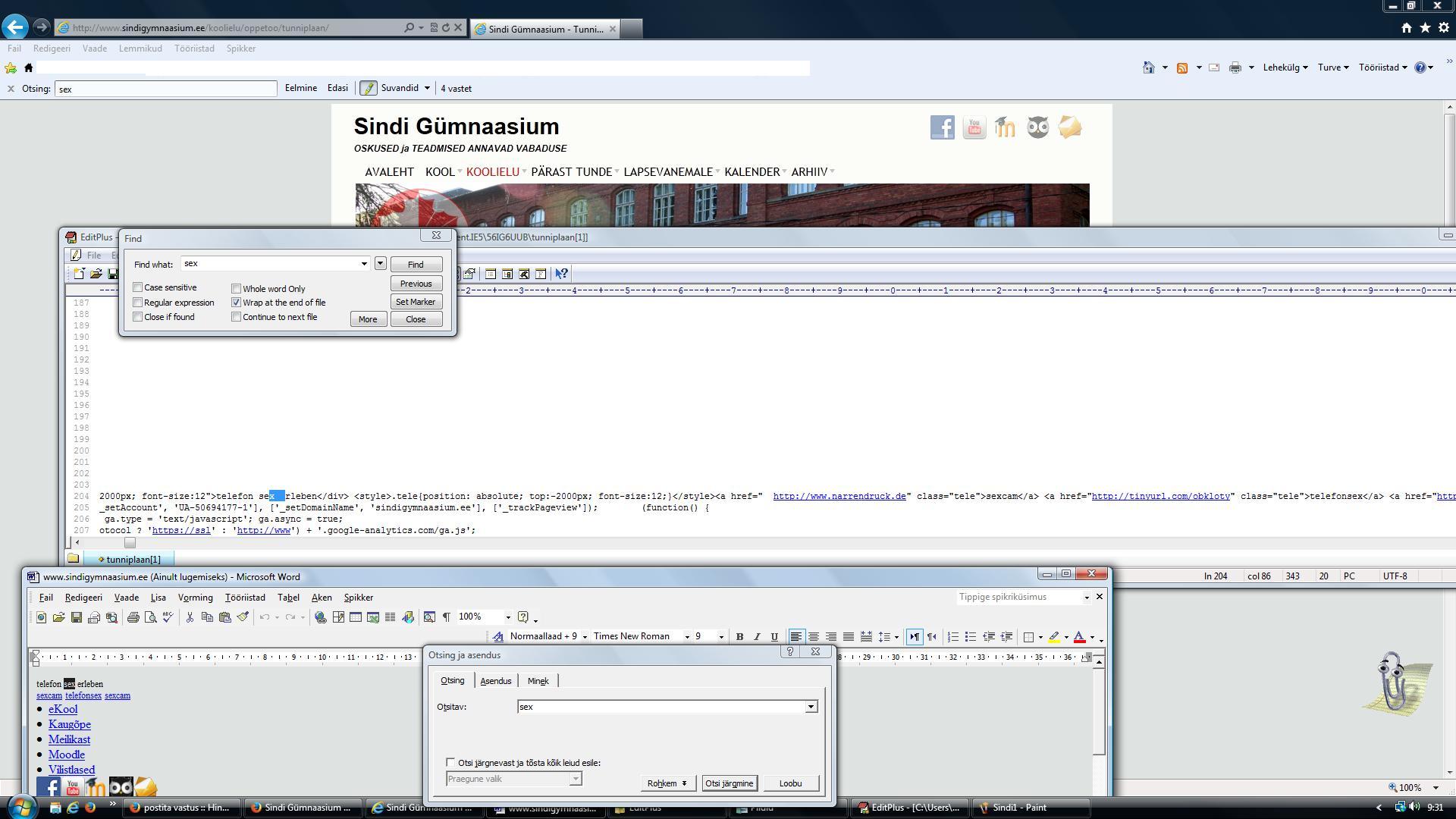Viewport: 1456px width, 819px height.
Task: Open the Vorming menu in Word
Action: [x=195, y=598]
